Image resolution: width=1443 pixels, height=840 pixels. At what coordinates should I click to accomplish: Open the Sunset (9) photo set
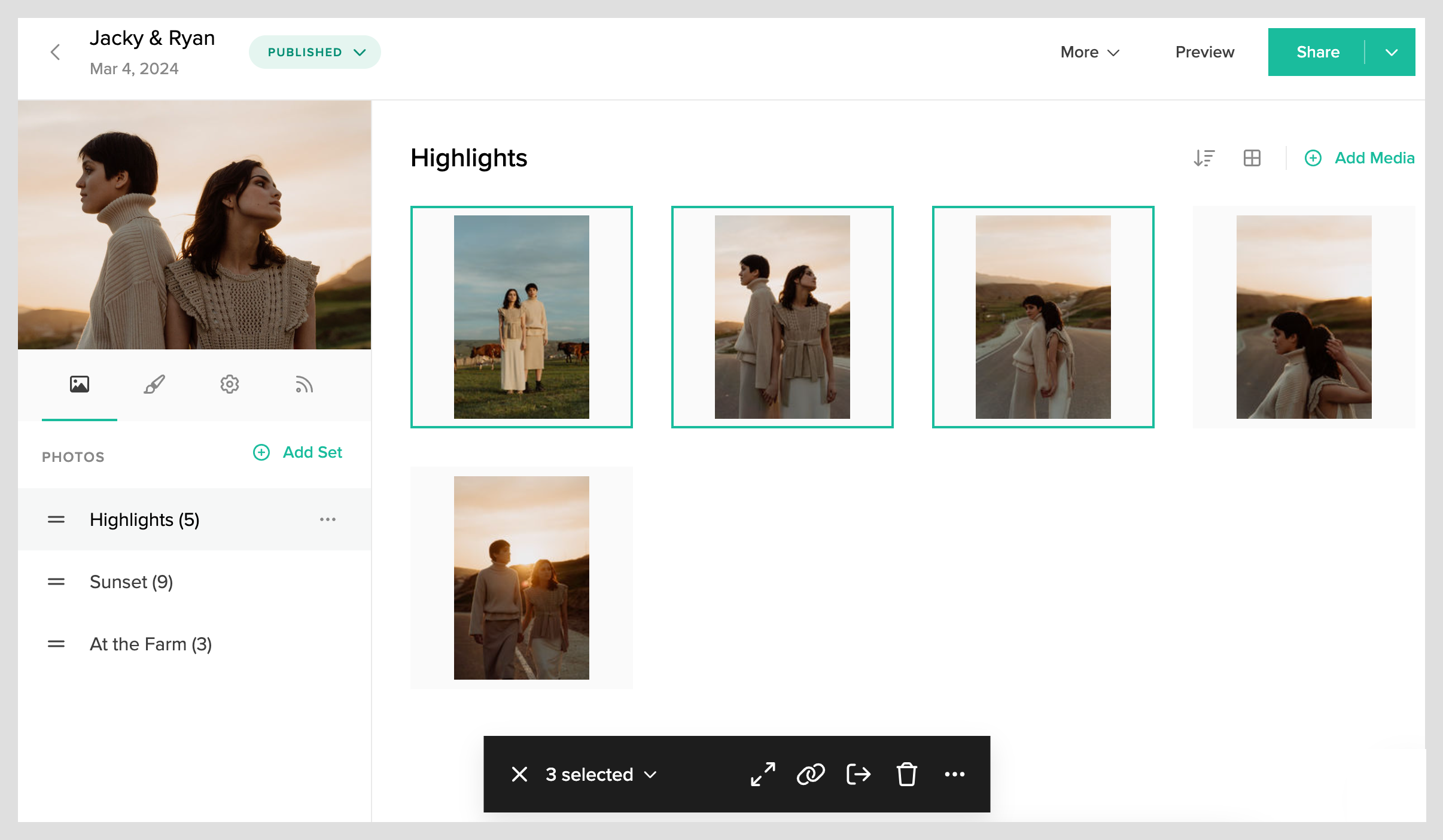click(x=132, y=582)
